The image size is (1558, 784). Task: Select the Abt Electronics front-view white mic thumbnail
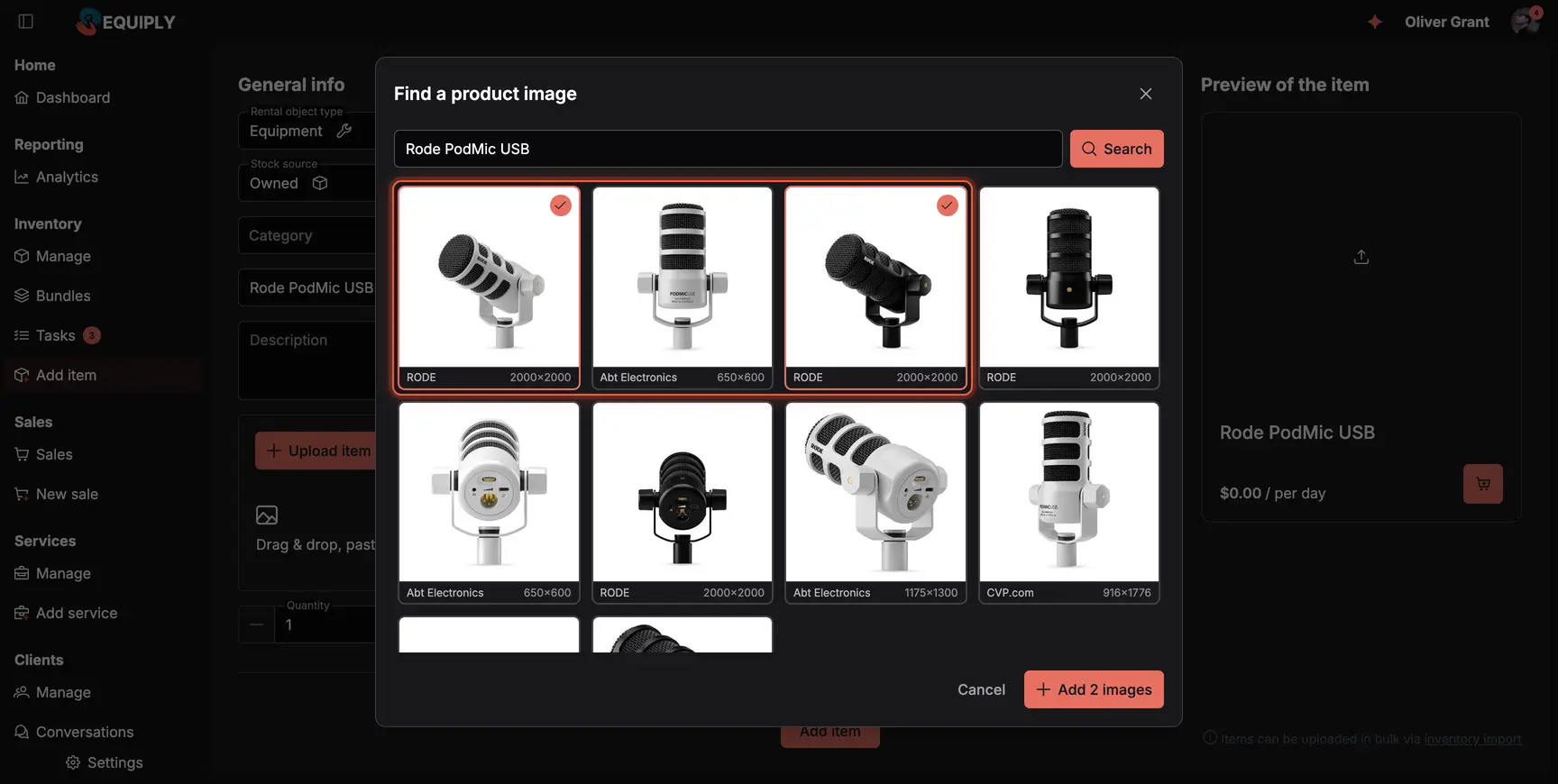(489, 503)
